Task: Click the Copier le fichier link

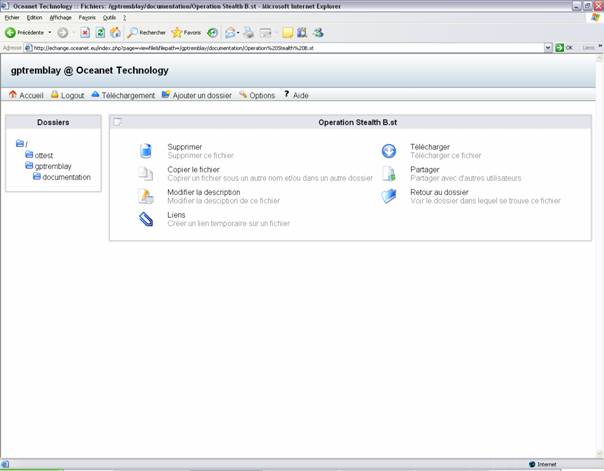Action: click(193, 169)
